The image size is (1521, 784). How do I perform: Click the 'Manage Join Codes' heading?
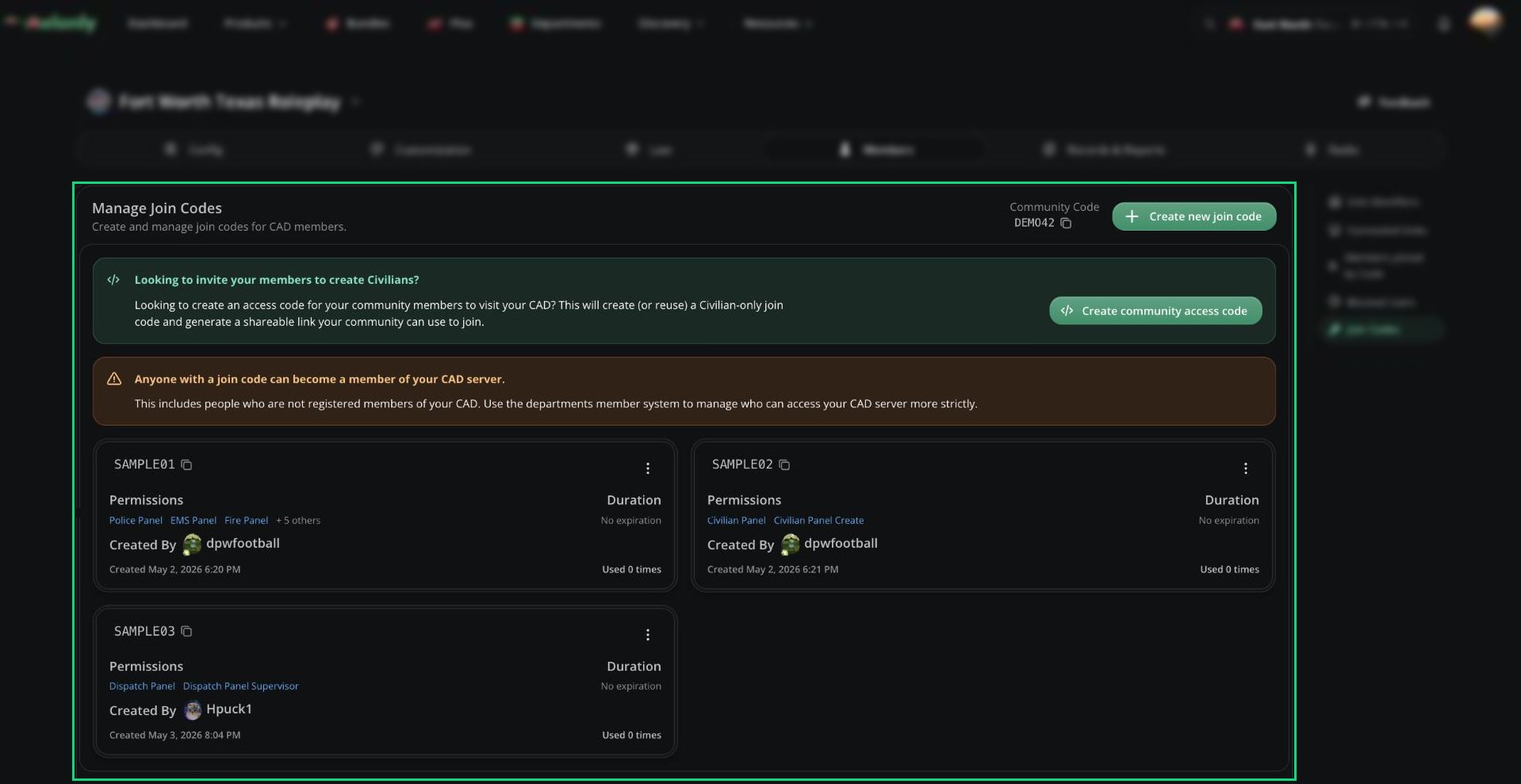click(x=157, y=208)
